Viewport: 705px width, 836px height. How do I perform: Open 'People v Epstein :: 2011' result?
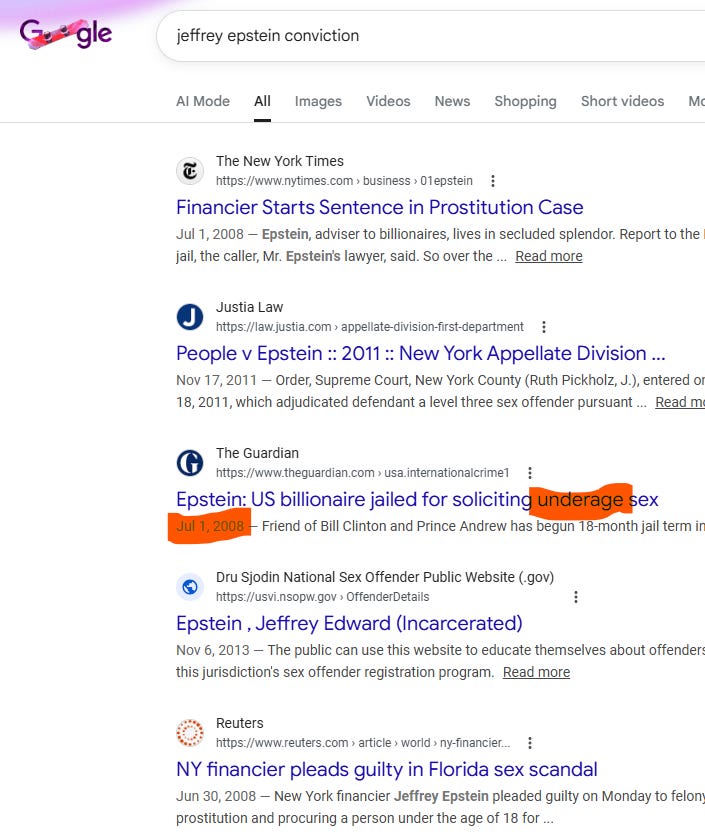[421, 353]
